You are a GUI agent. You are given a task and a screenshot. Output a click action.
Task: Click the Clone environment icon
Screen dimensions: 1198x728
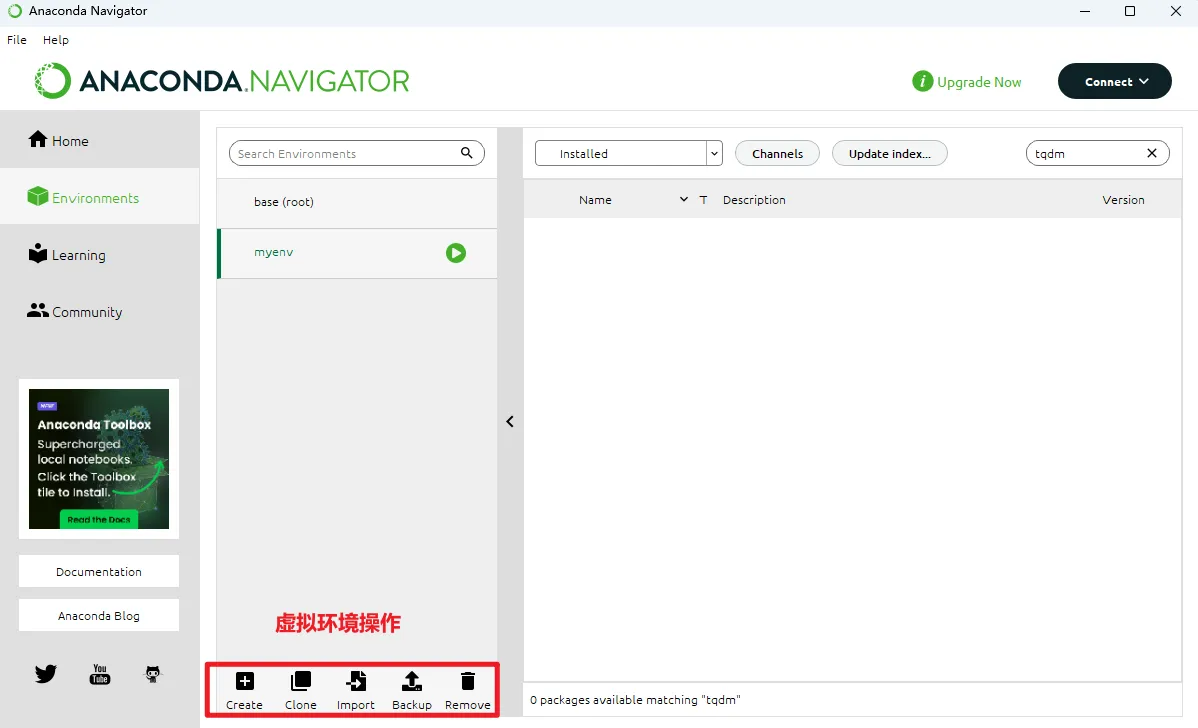click(x=300, y=681)
